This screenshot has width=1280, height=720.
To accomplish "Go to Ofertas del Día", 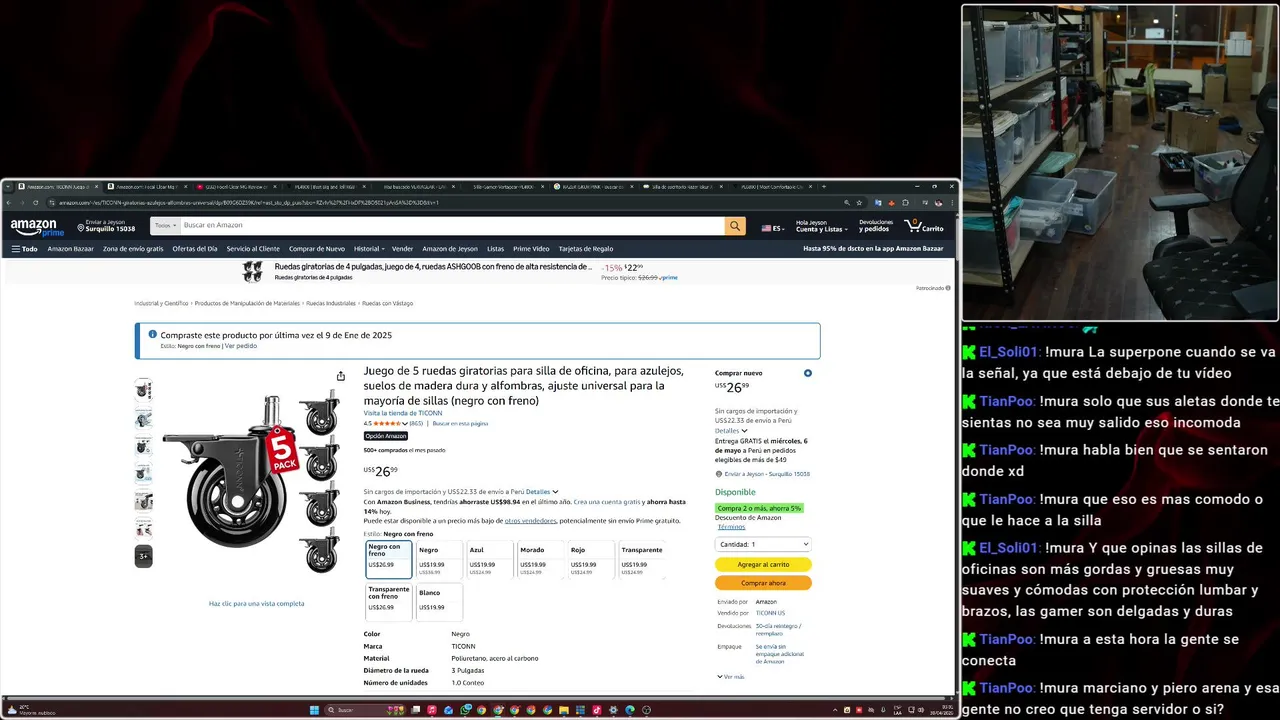I will [x=195, y=249].
